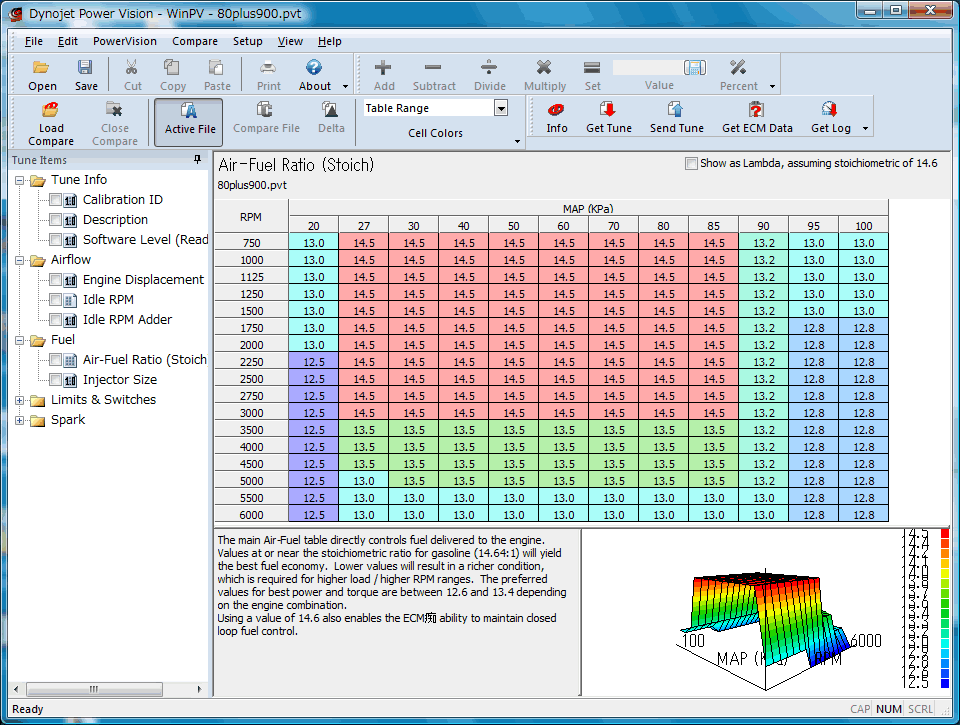This screenshot has width=960, height=725.
Task: Enable Show as Lambda checkbox
Action: pos(691,163)
